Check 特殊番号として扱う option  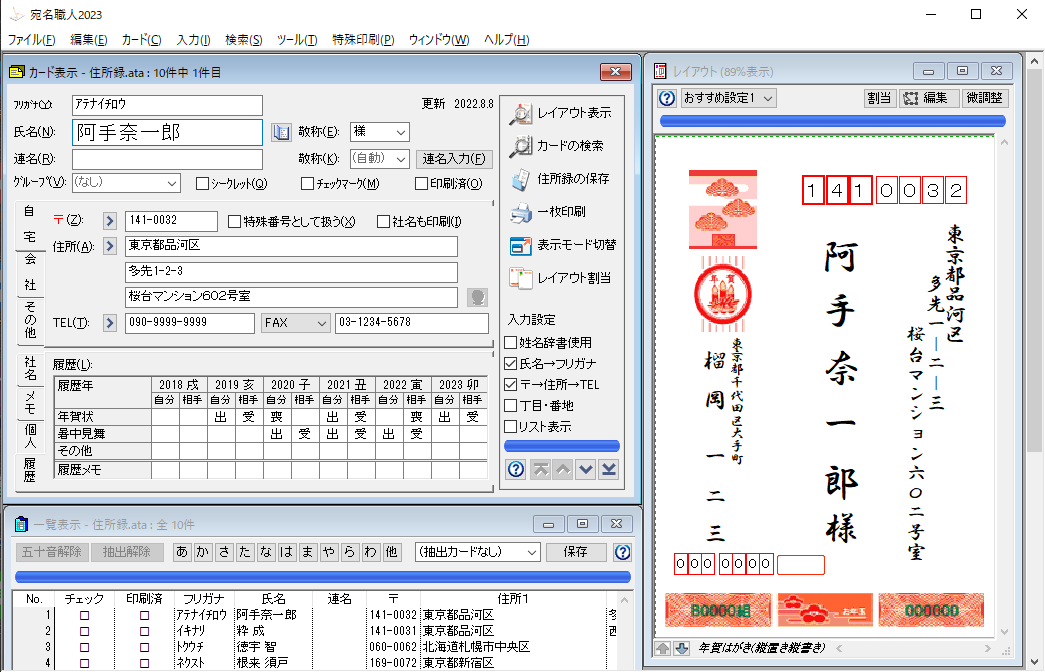[235, 221]
